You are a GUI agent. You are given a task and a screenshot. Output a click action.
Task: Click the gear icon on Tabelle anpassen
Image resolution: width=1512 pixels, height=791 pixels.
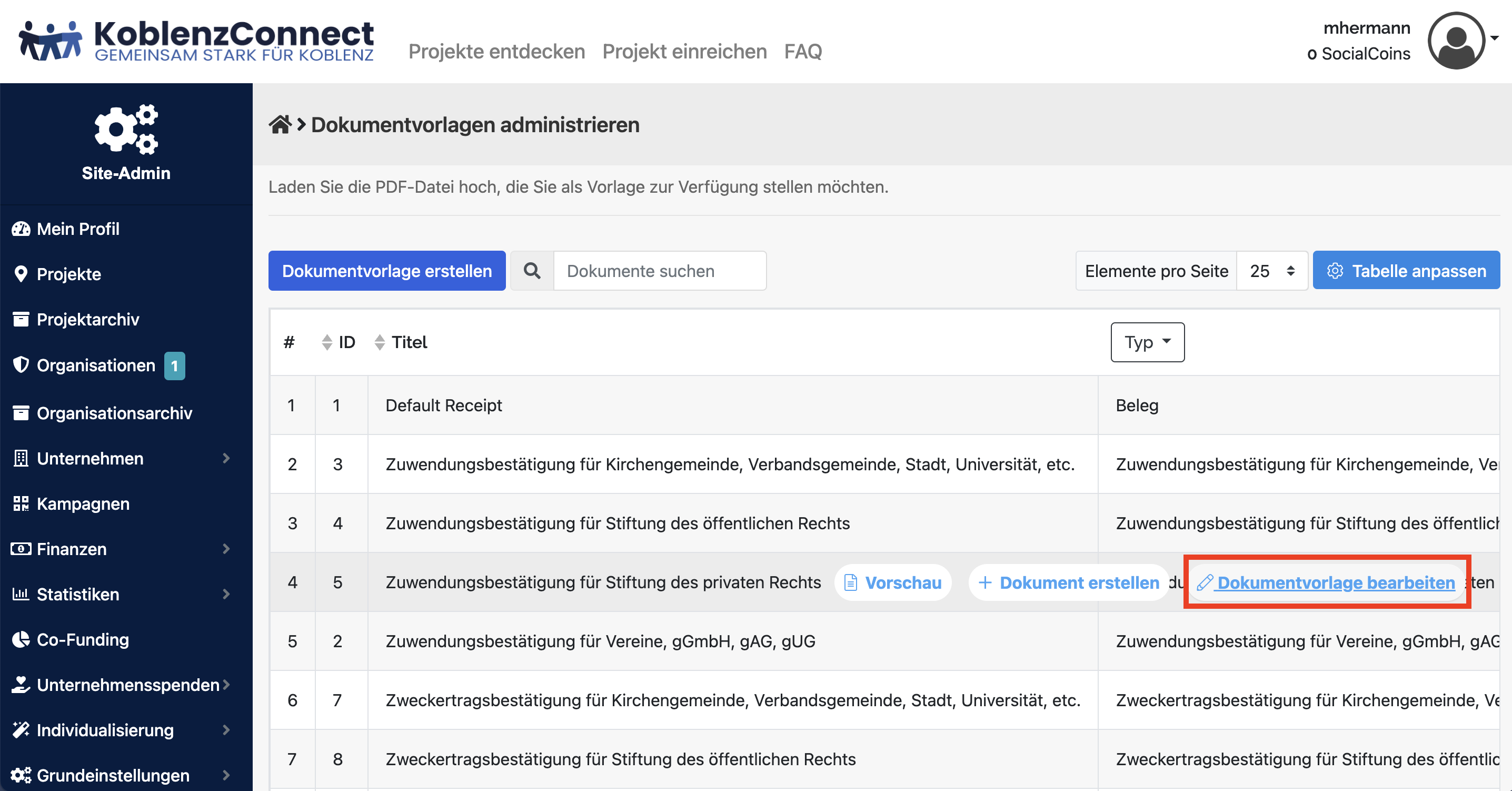[x=1336, y=271]
